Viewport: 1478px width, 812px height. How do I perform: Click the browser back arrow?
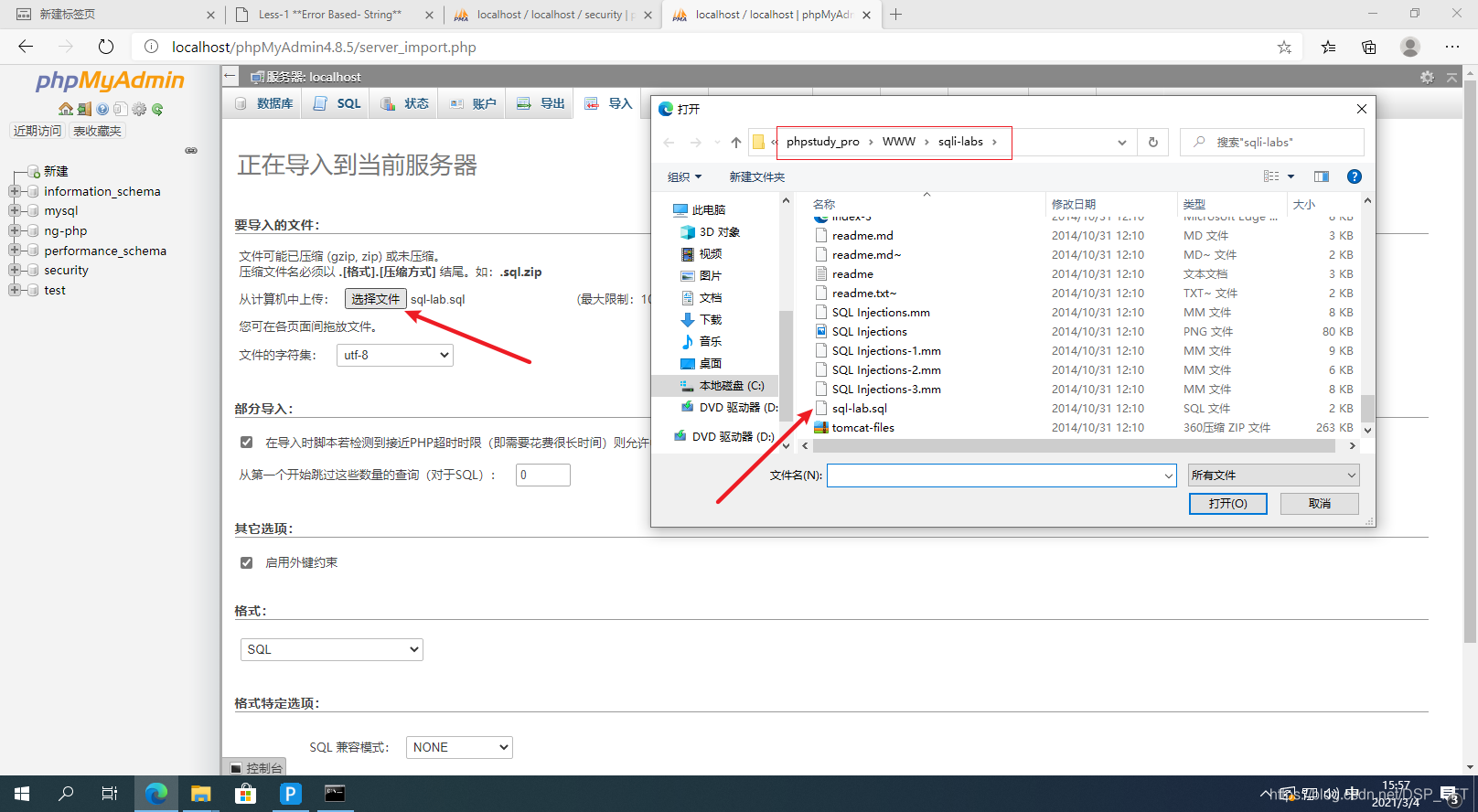tap(26, 47)
